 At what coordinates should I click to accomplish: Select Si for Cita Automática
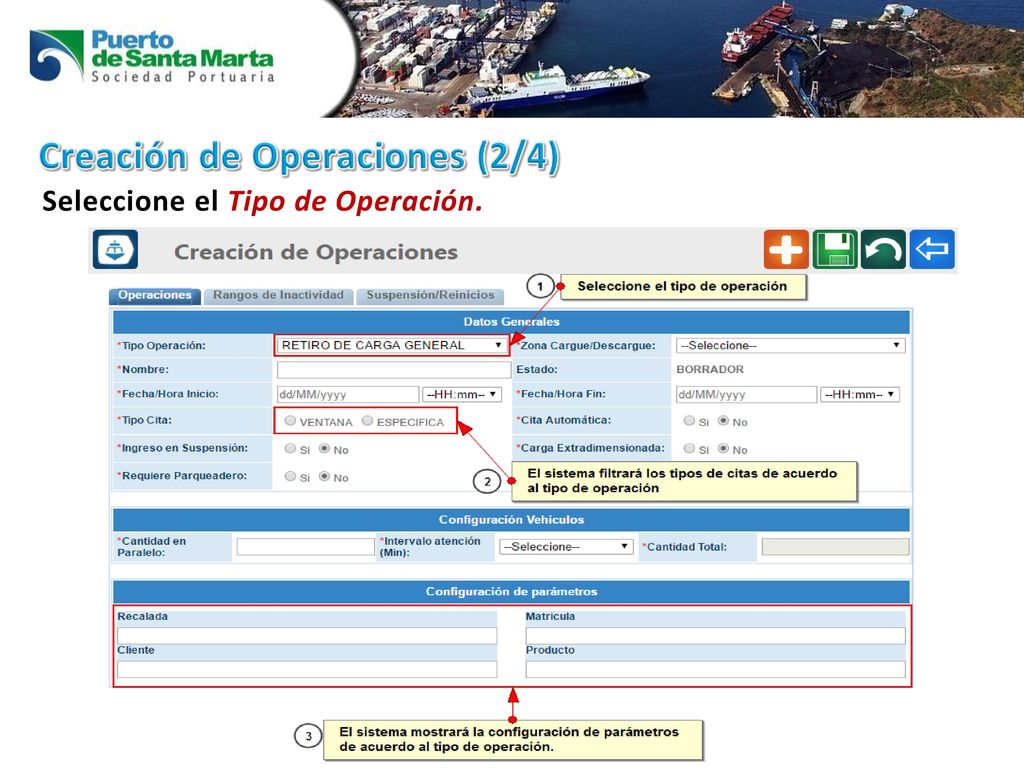click(x=689, y=421)
